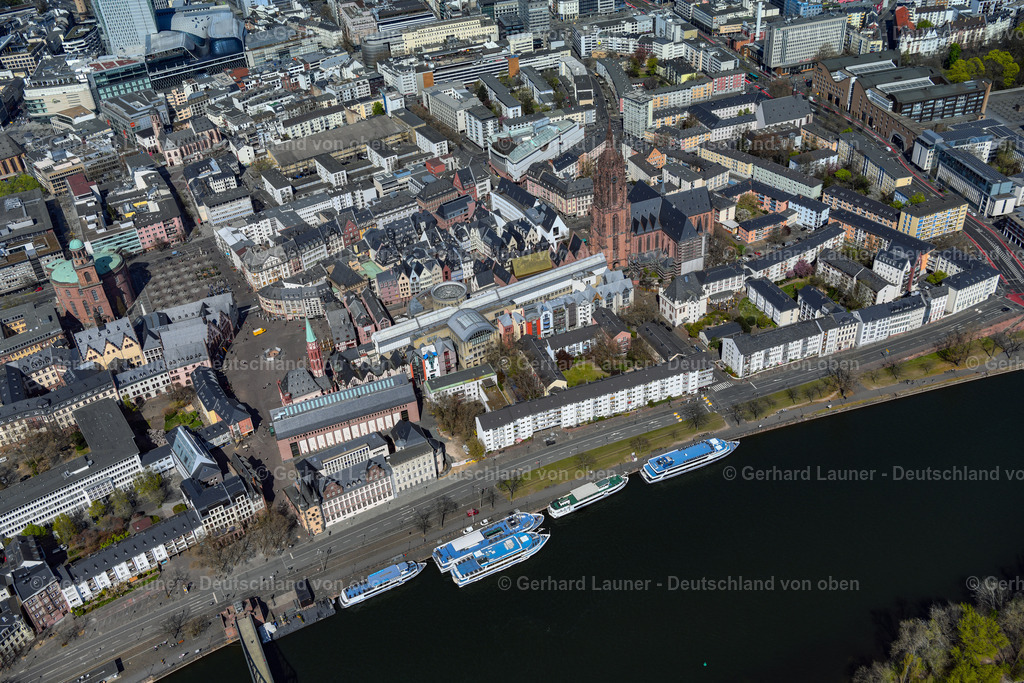
Task: Click the small tower of the Old Nikolai Church
Action: click(313, 344)
